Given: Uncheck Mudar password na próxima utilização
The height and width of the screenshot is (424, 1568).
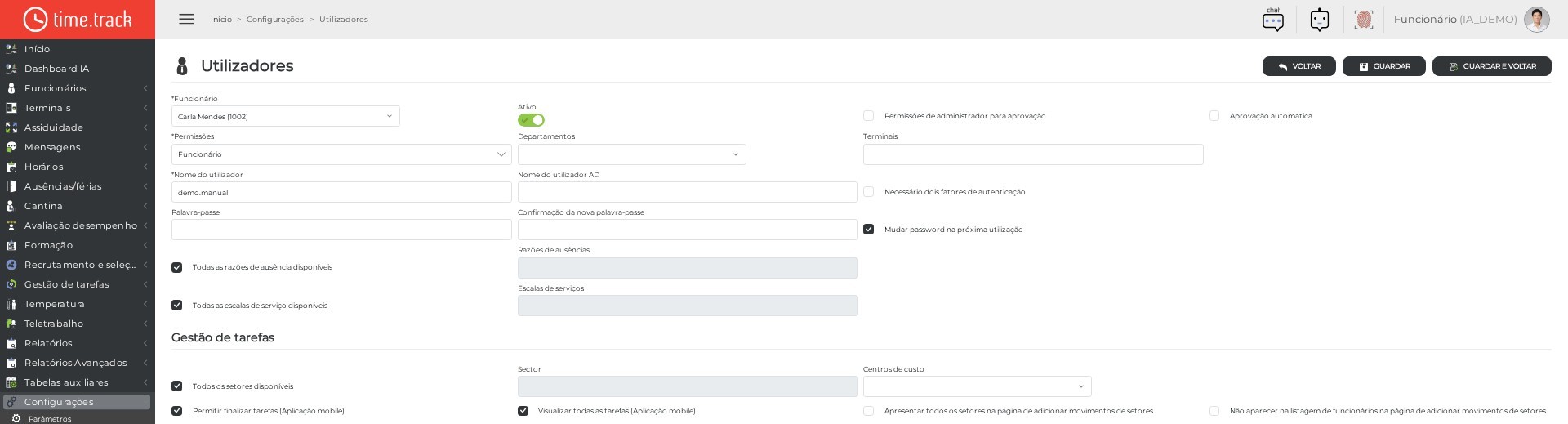Looking at the screenshot, I should (x=869, y=230).
